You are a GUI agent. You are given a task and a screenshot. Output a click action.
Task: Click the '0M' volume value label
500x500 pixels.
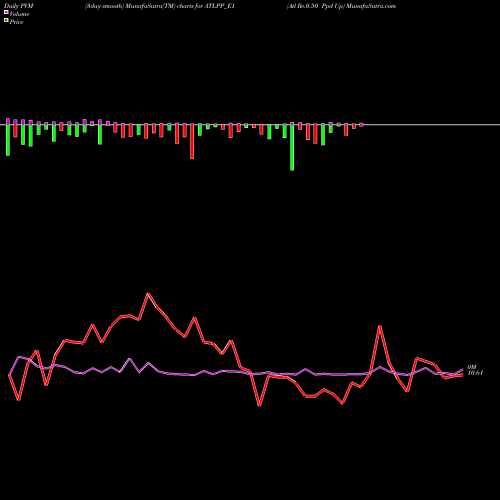pyautogui.click(x=472, y=367)
